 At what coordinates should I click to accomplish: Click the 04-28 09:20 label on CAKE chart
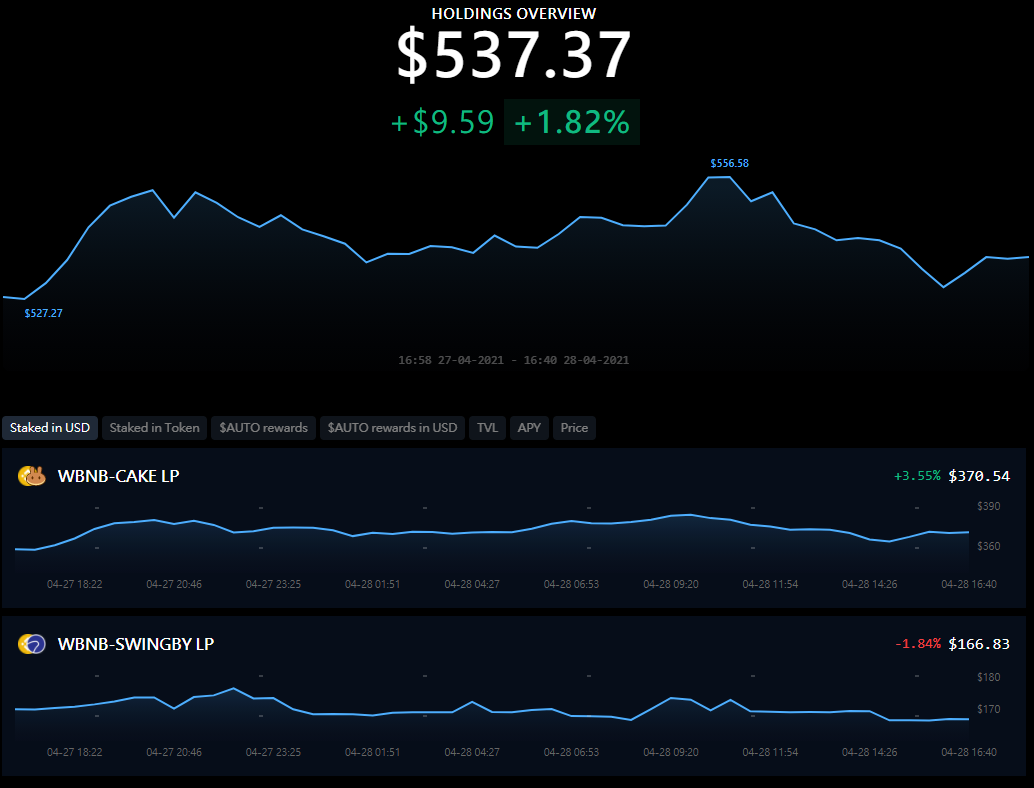coord(671,584)
